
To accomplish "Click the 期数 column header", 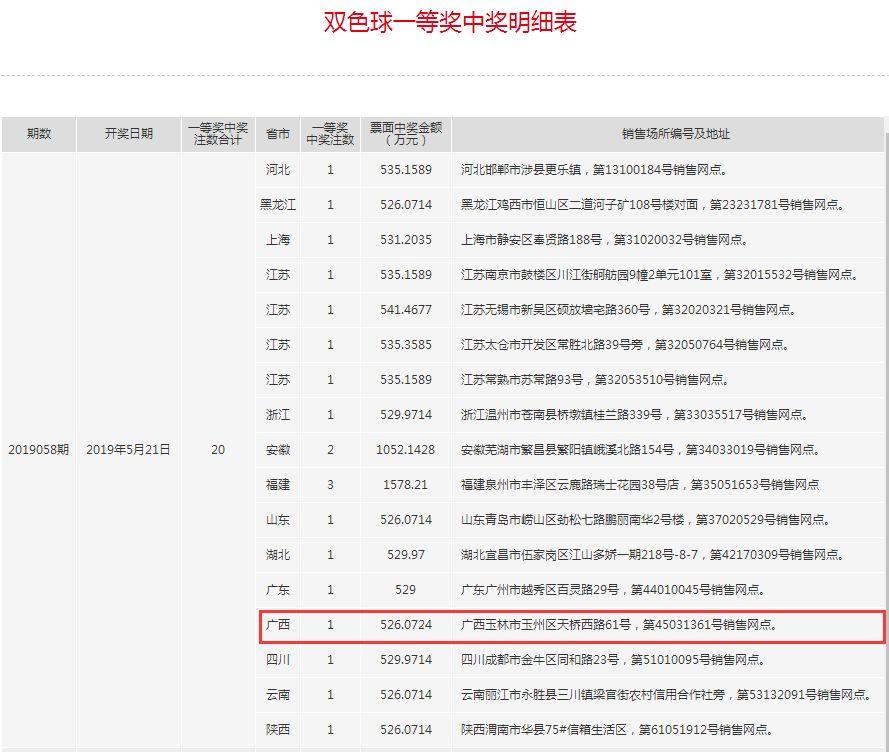I will [39, 134].
